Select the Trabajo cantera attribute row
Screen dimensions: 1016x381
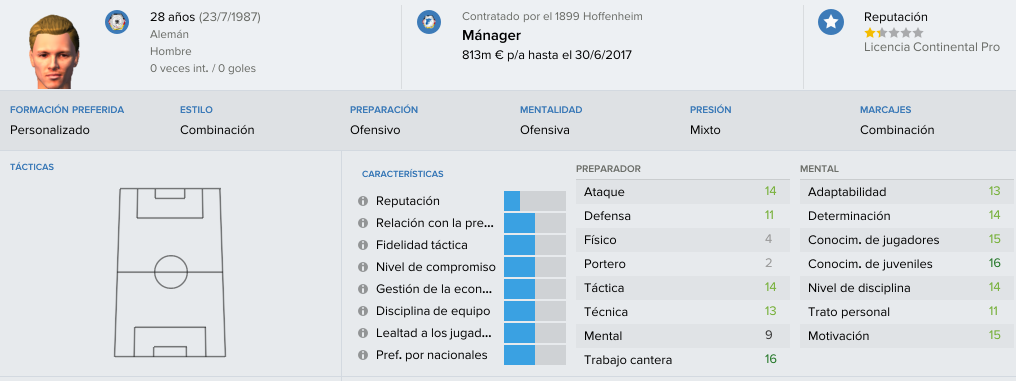point(682,360)
